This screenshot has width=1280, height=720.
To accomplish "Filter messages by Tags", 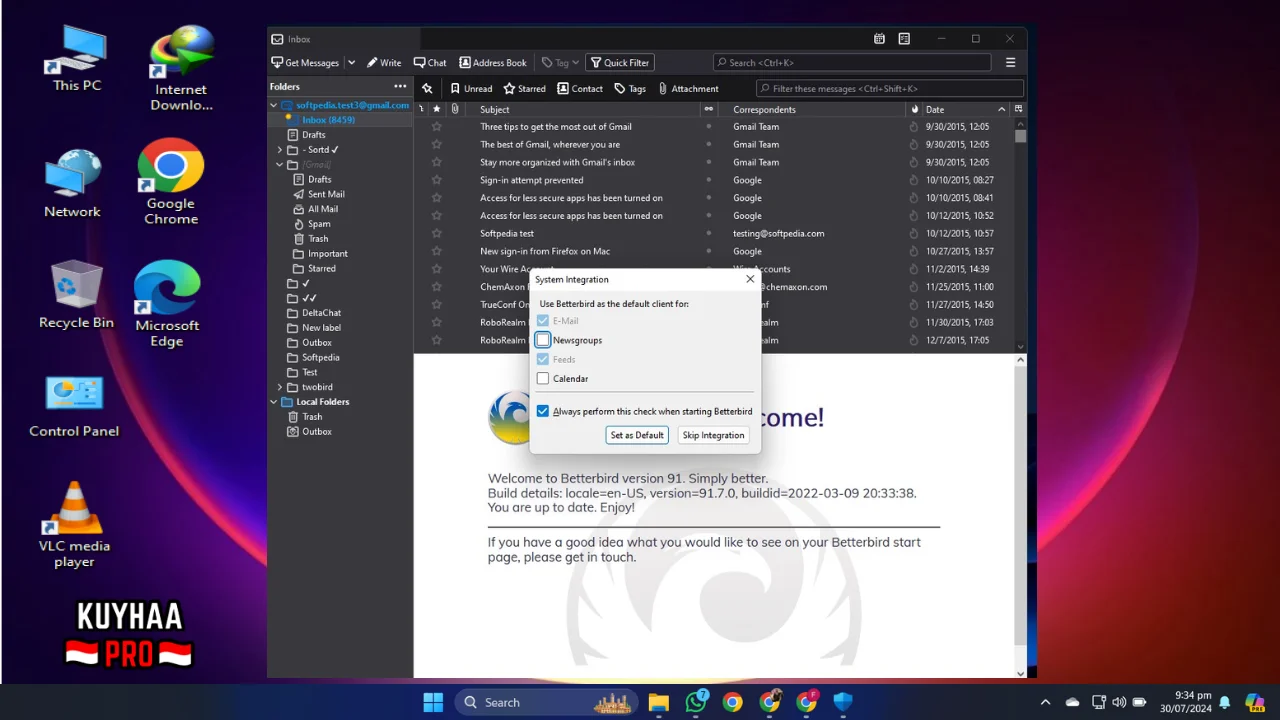I will tap(630, 88).
